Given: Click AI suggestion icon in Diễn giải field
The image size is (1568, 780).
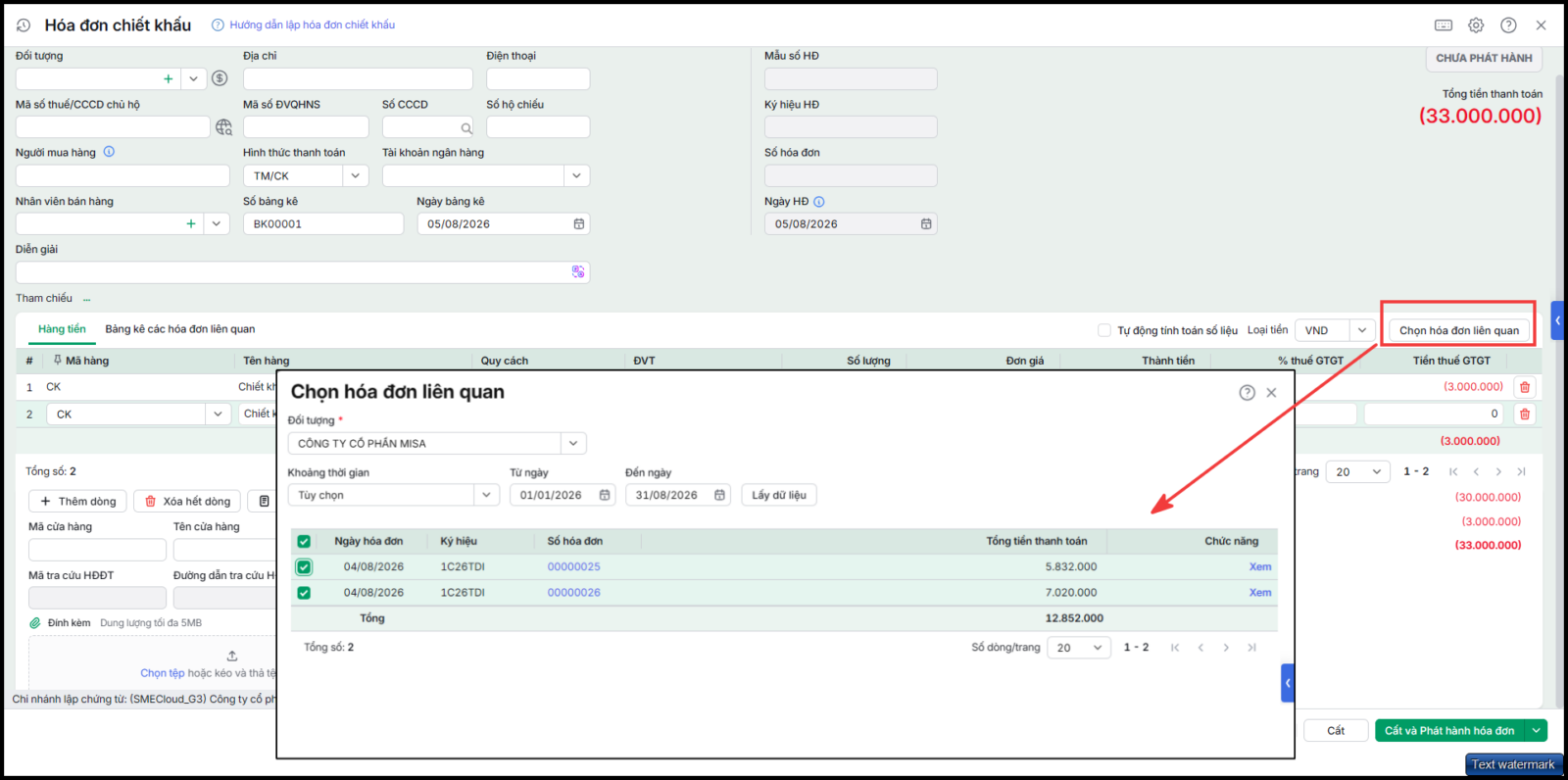Looking at the screenshot, I should [578, 272].
